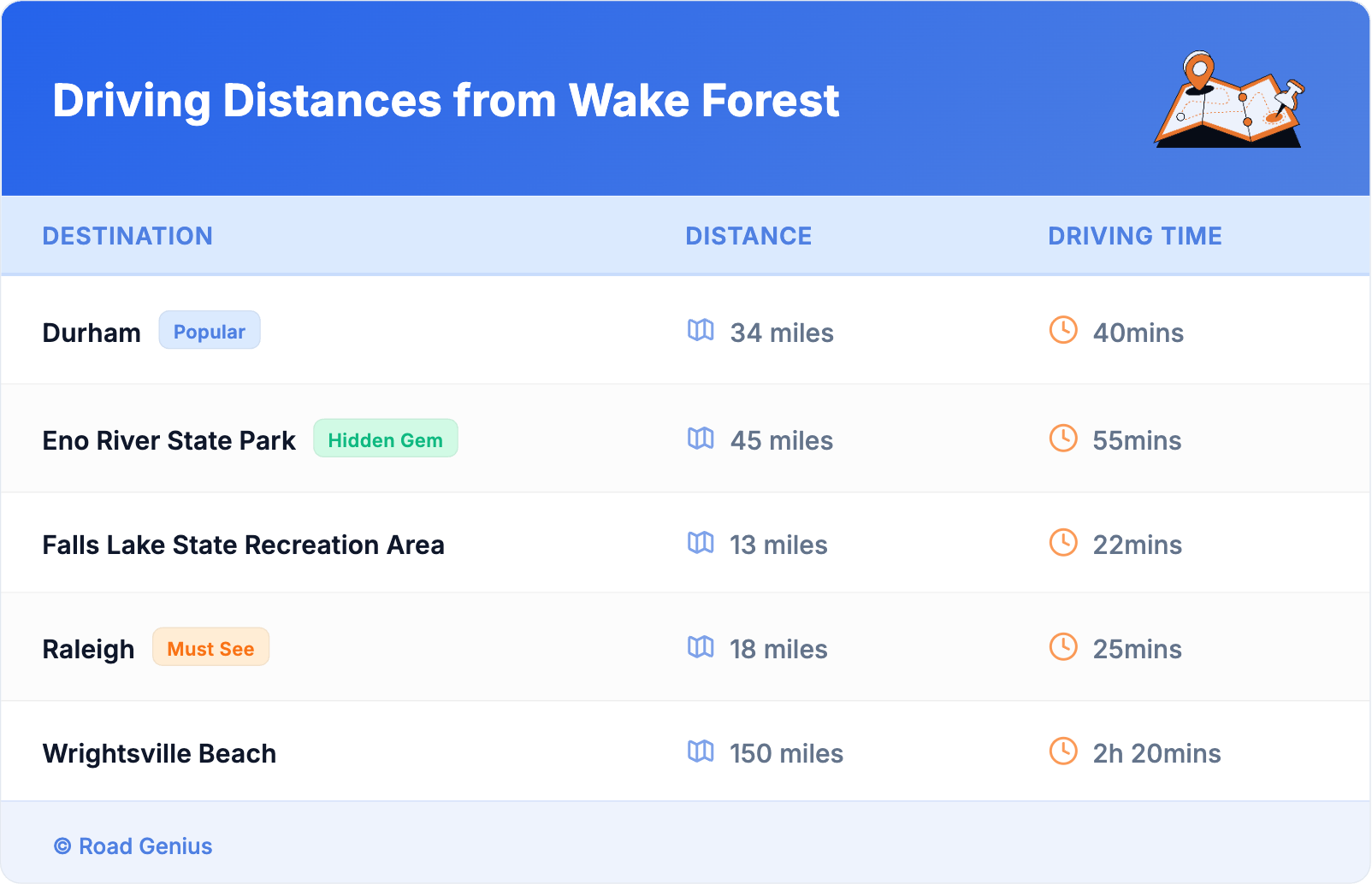Select the Falls Lake State Recreation Area row
Image resolution: width=1372 pixels, height=884 pixels.
(243, 545)
